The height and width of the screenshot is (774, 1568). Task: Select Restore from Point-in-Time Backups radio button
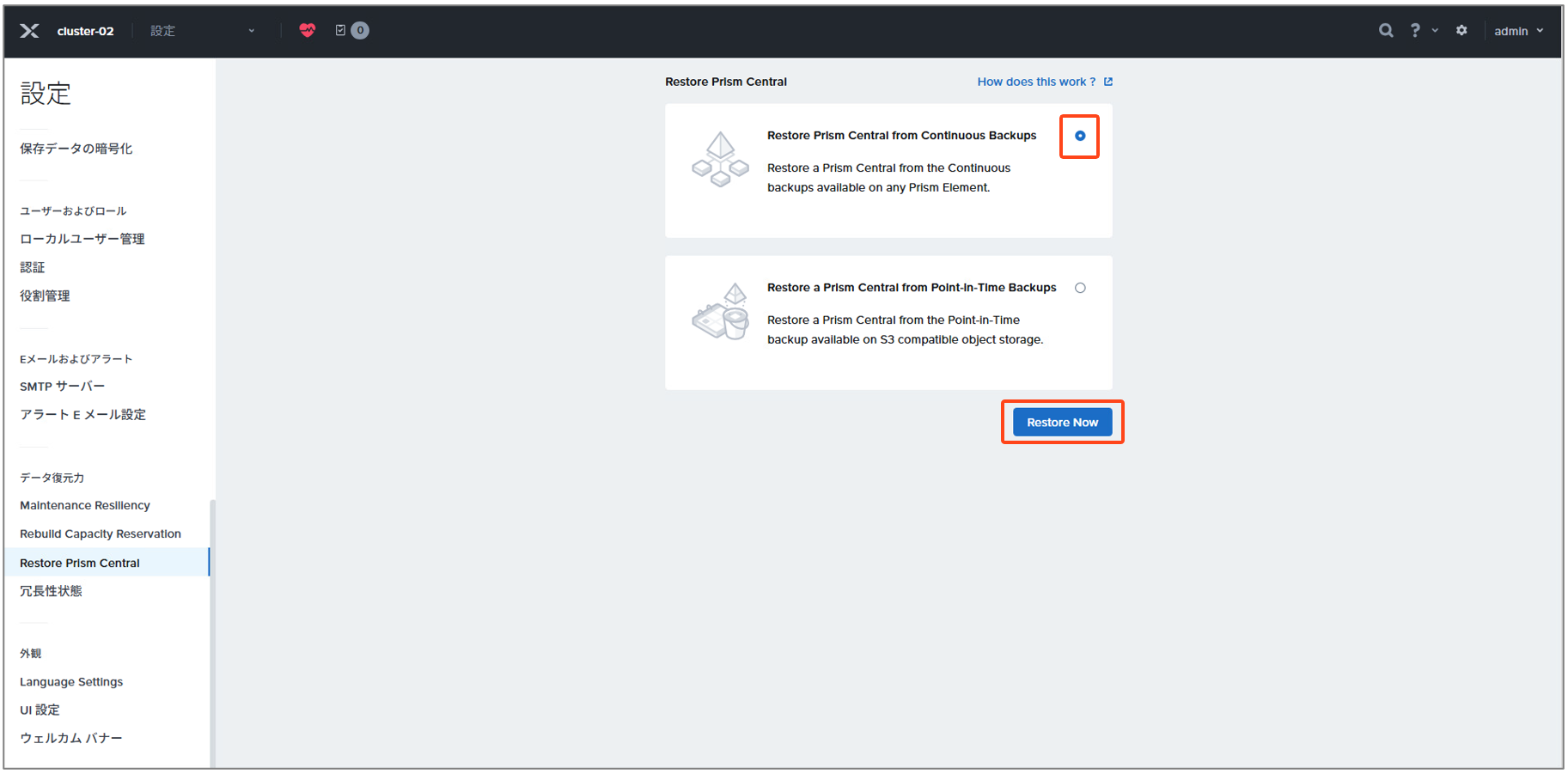point(1080,288)
